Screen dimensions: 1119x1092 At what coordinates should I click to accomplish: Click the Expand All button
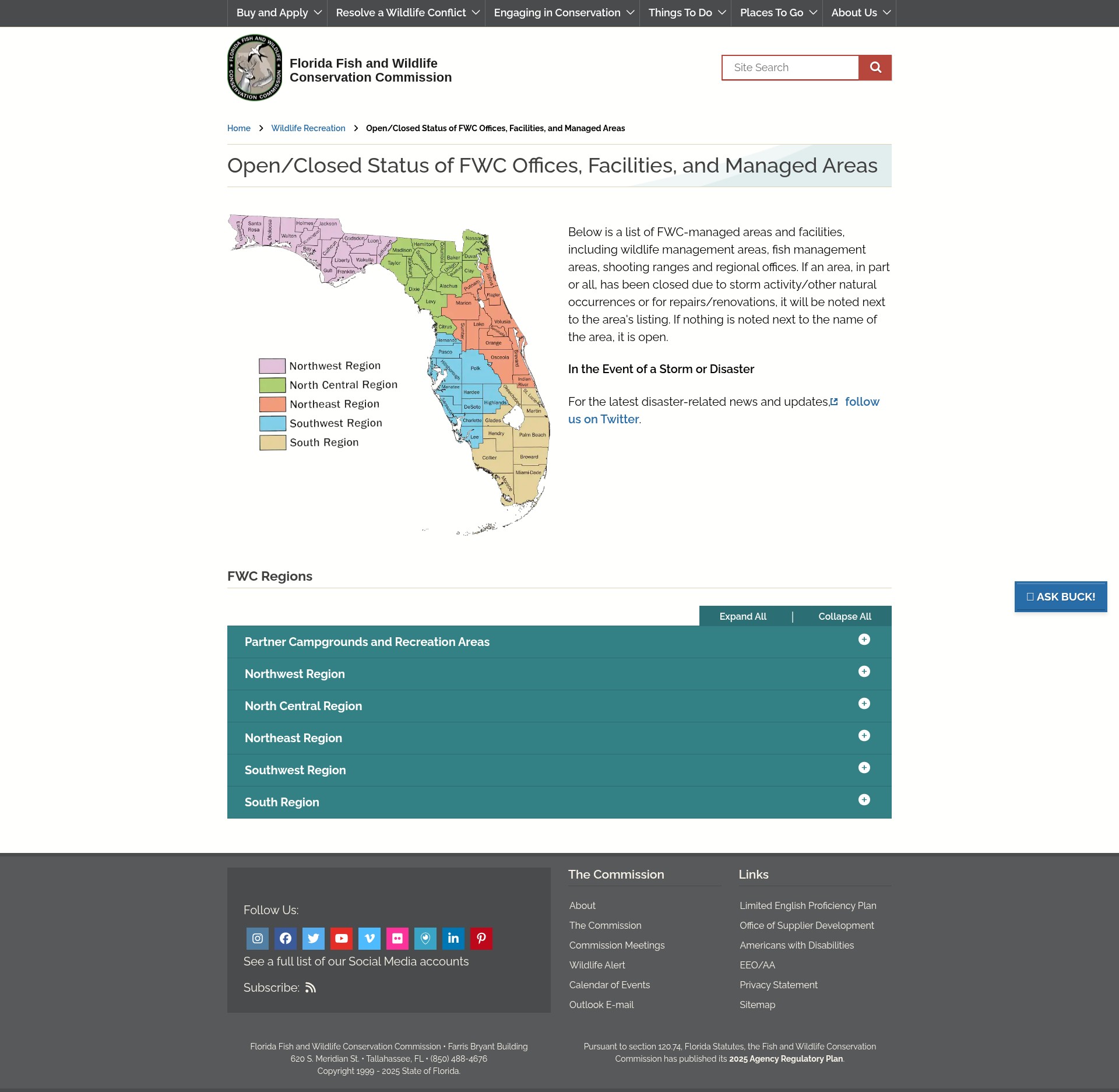coord(743,616)
